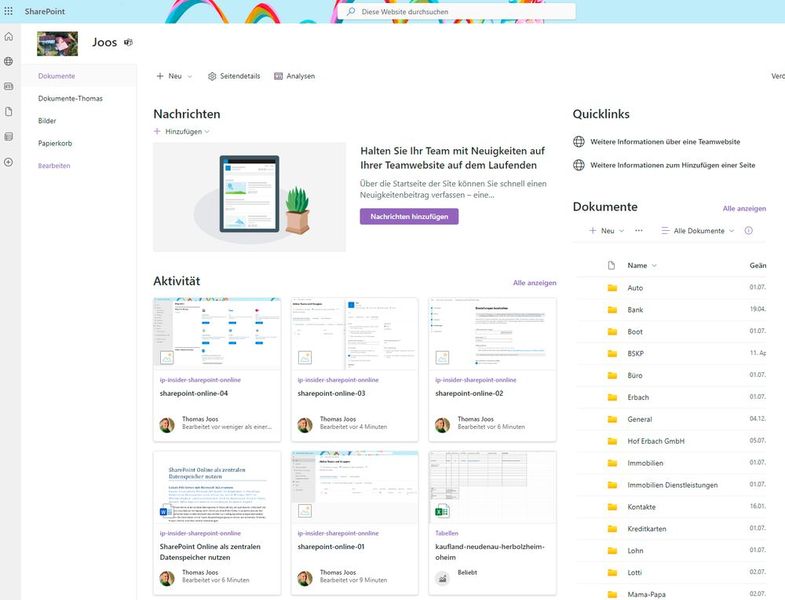The width and height of the screenshot is (785, 600).
Task: Click the Home icon in left rail
Action: (9, 37)
